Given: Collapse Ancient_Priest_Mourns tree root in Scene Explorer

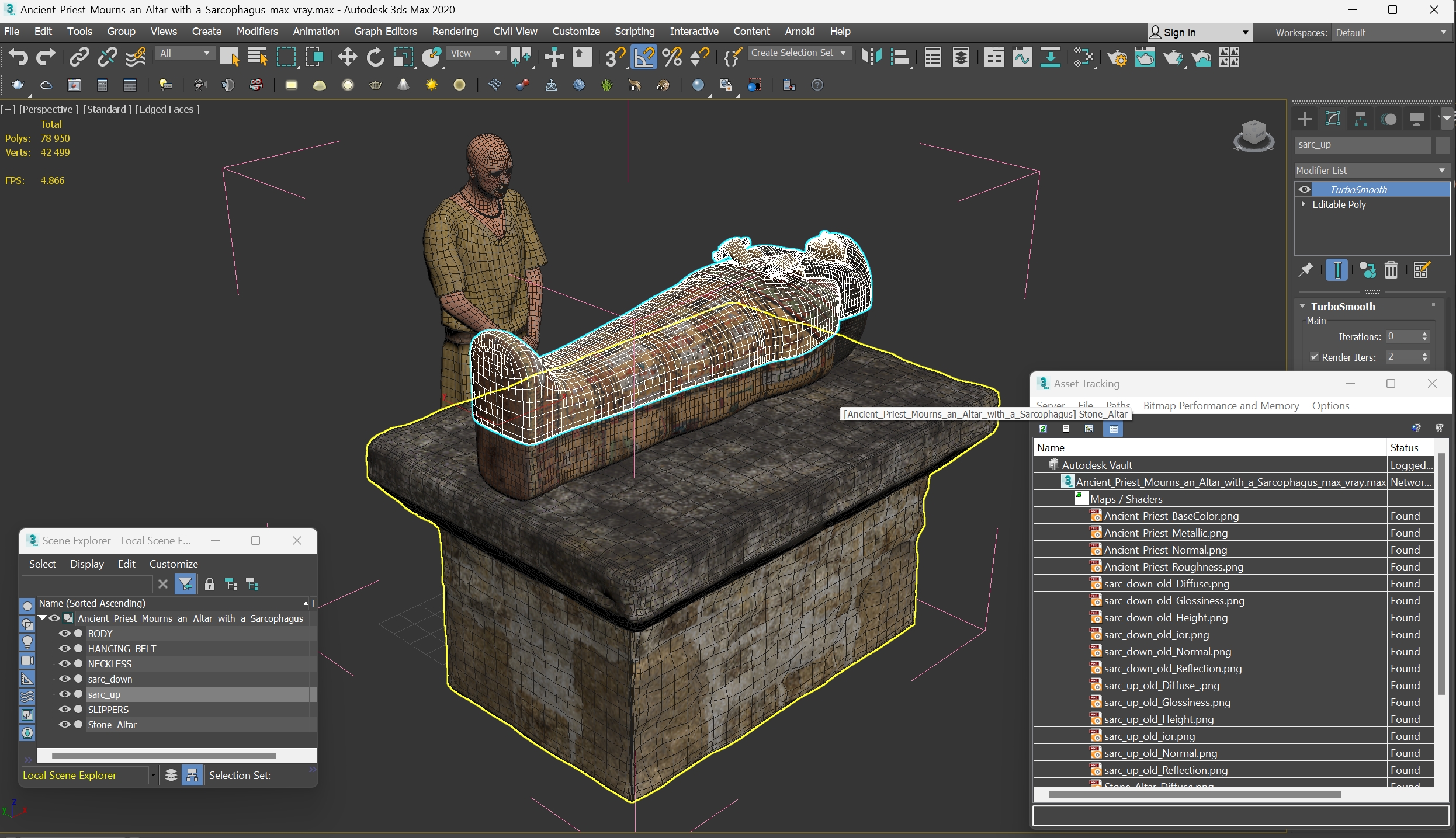Looking at the screenshot, I should pos(42,618).
